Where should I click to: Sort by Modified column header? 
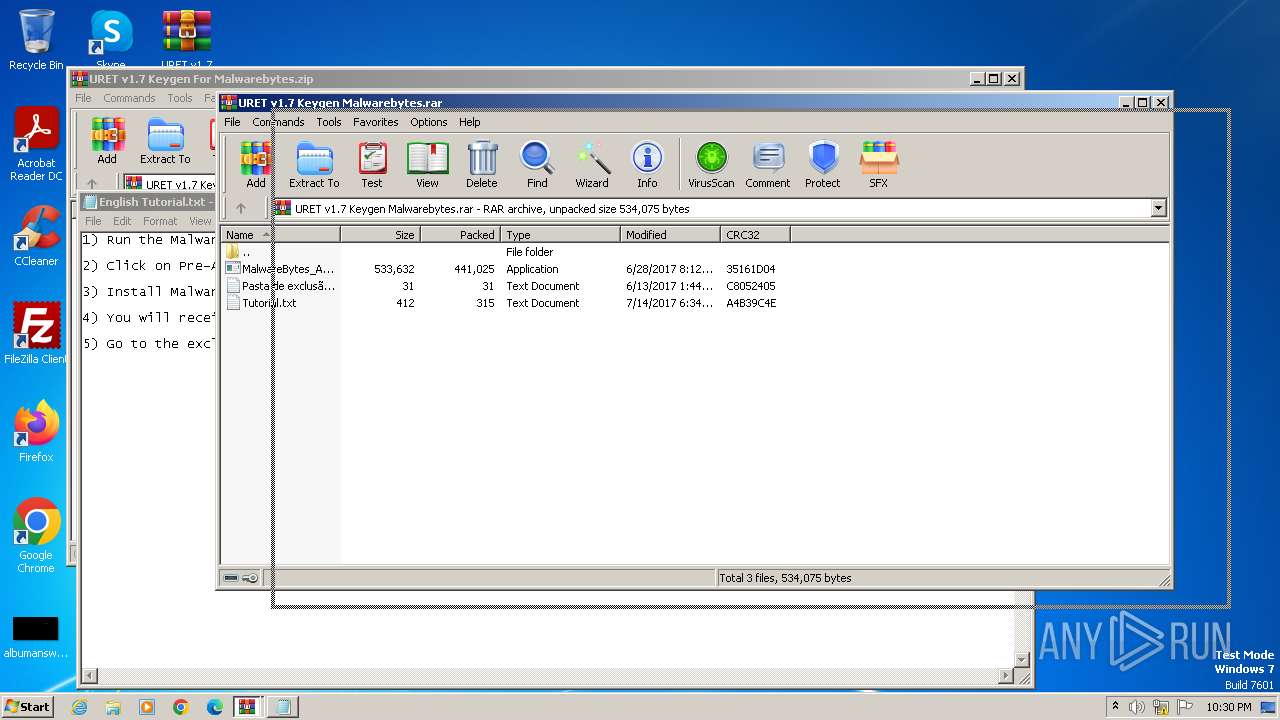pos(671,235)
